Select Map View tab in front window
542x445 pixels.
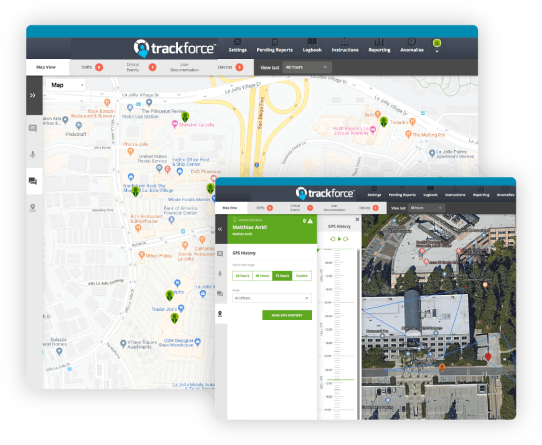tap(230, 208)
